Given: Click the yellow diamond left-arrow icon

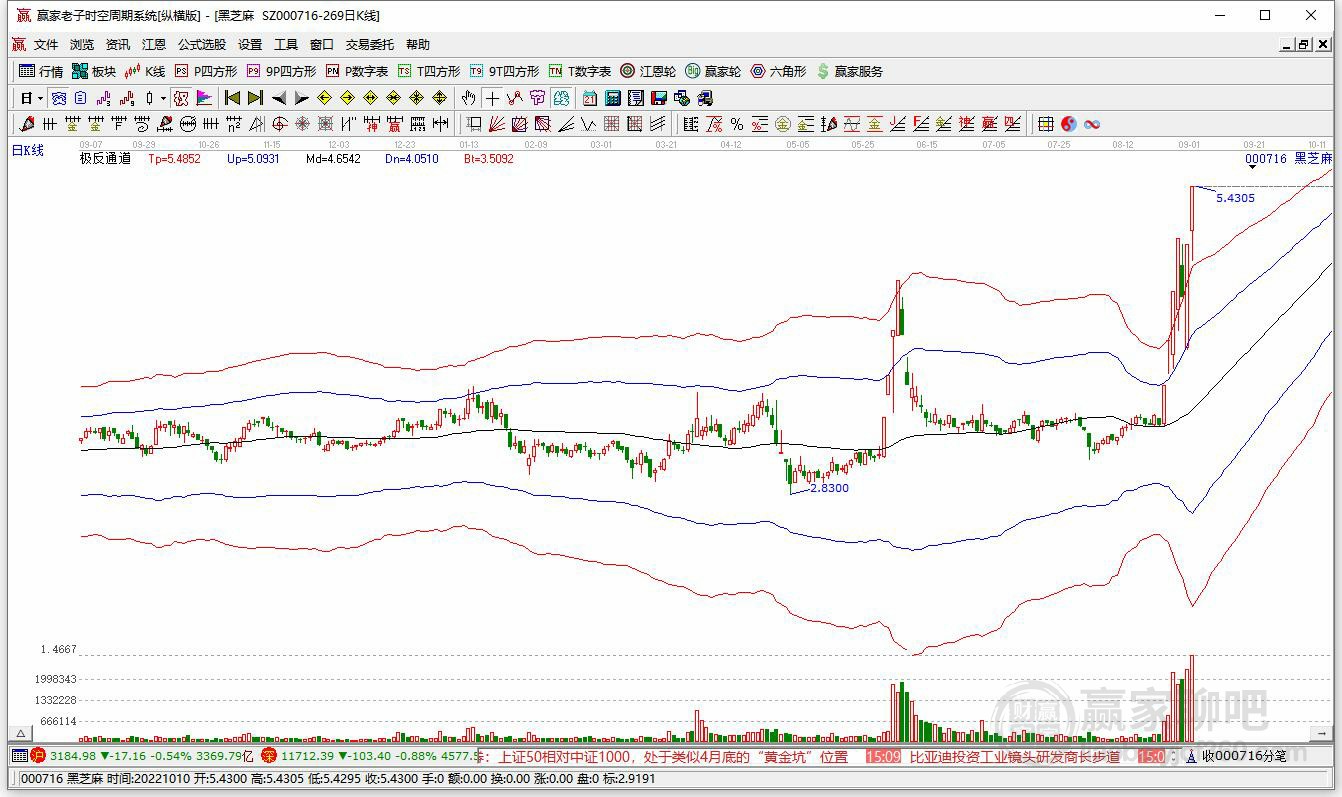Looking at the screenshot, I should point(324,98).
